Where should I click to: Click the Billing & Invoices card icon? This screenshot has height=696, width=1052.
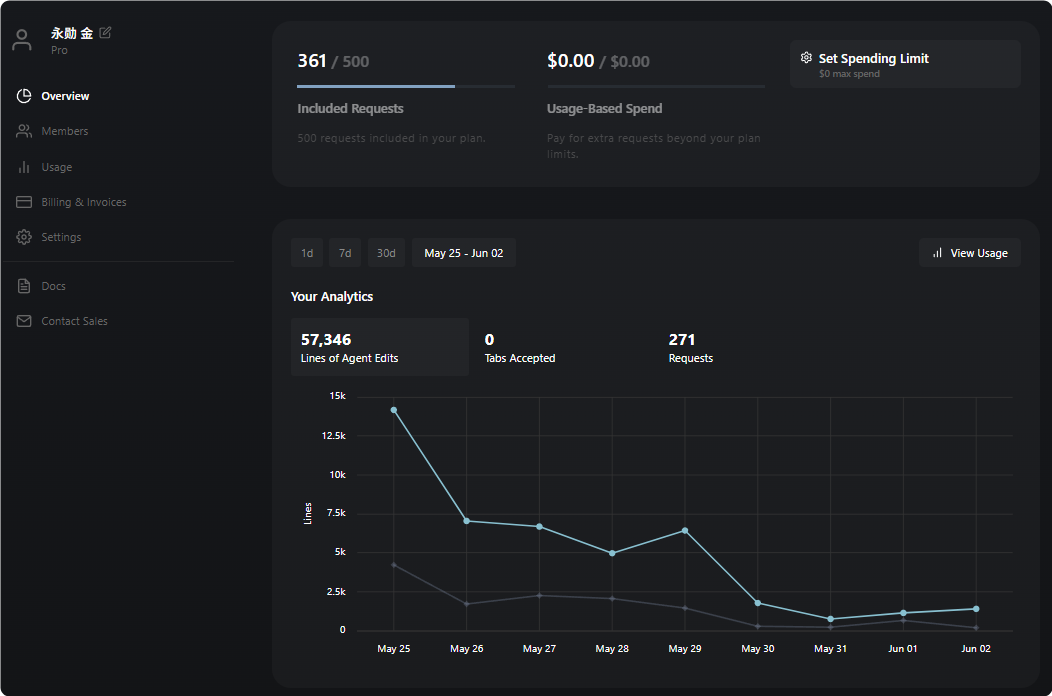tap(24, 202)
